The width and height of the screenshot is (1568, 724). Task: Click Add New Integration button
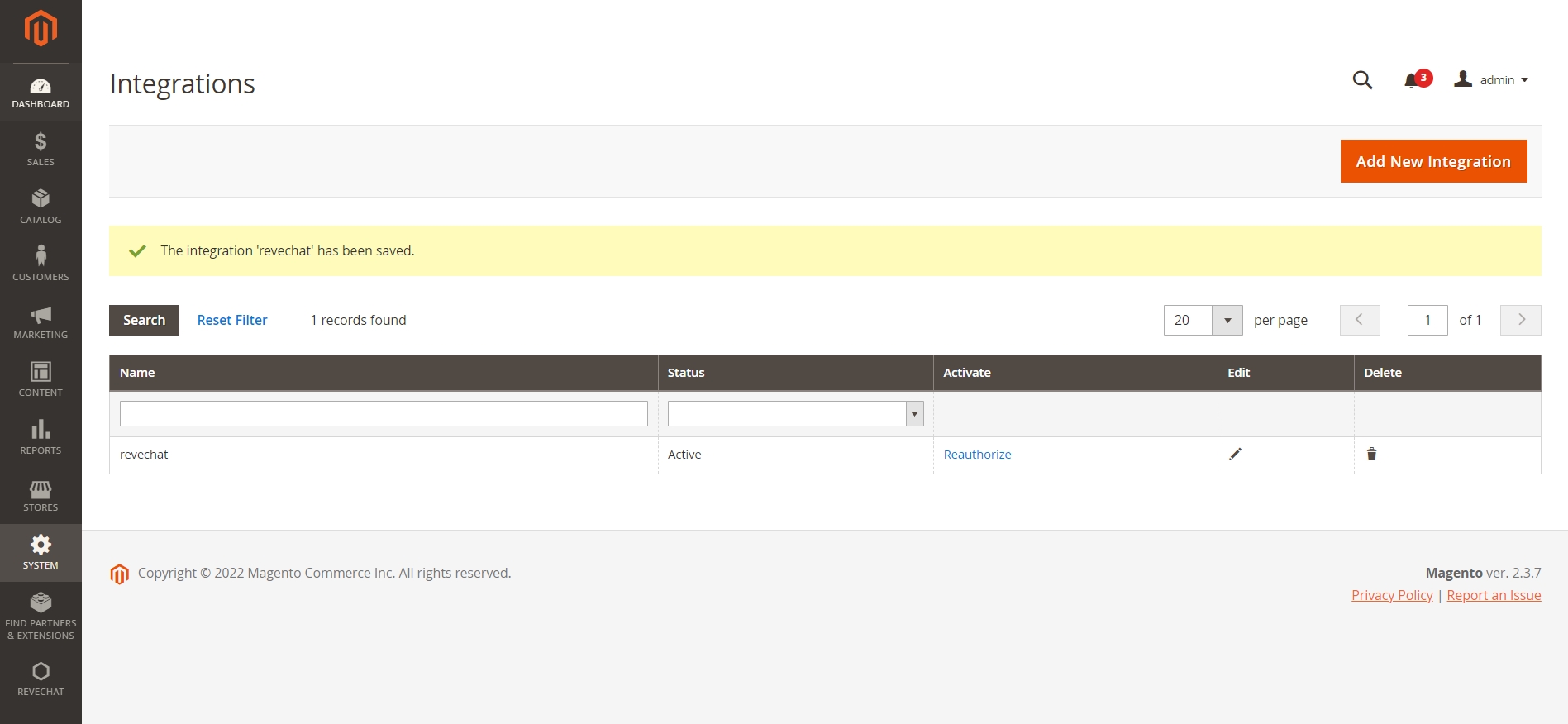coord(1433,161)
